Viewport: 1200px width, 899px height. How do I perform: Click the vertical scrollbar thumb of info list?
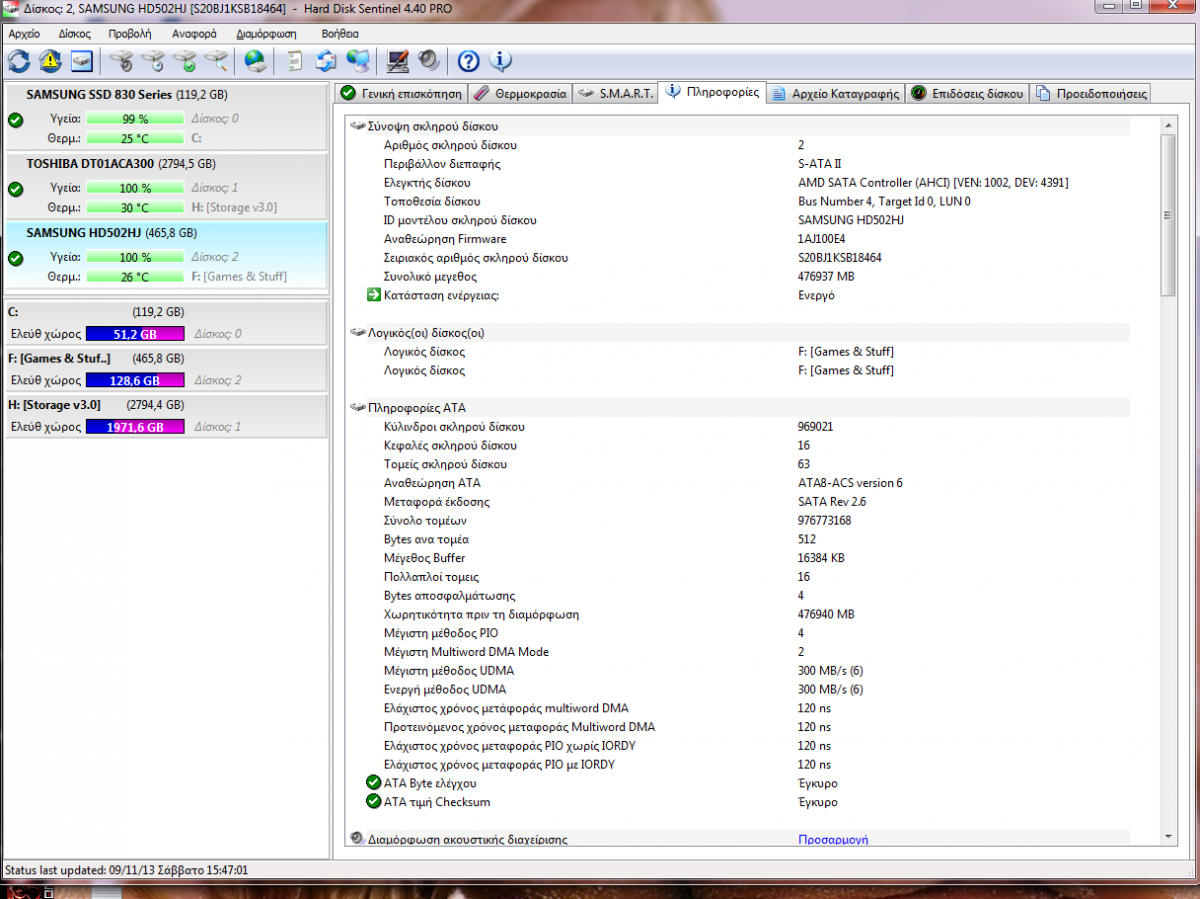pyautogui.click(x=1168, y=215)
